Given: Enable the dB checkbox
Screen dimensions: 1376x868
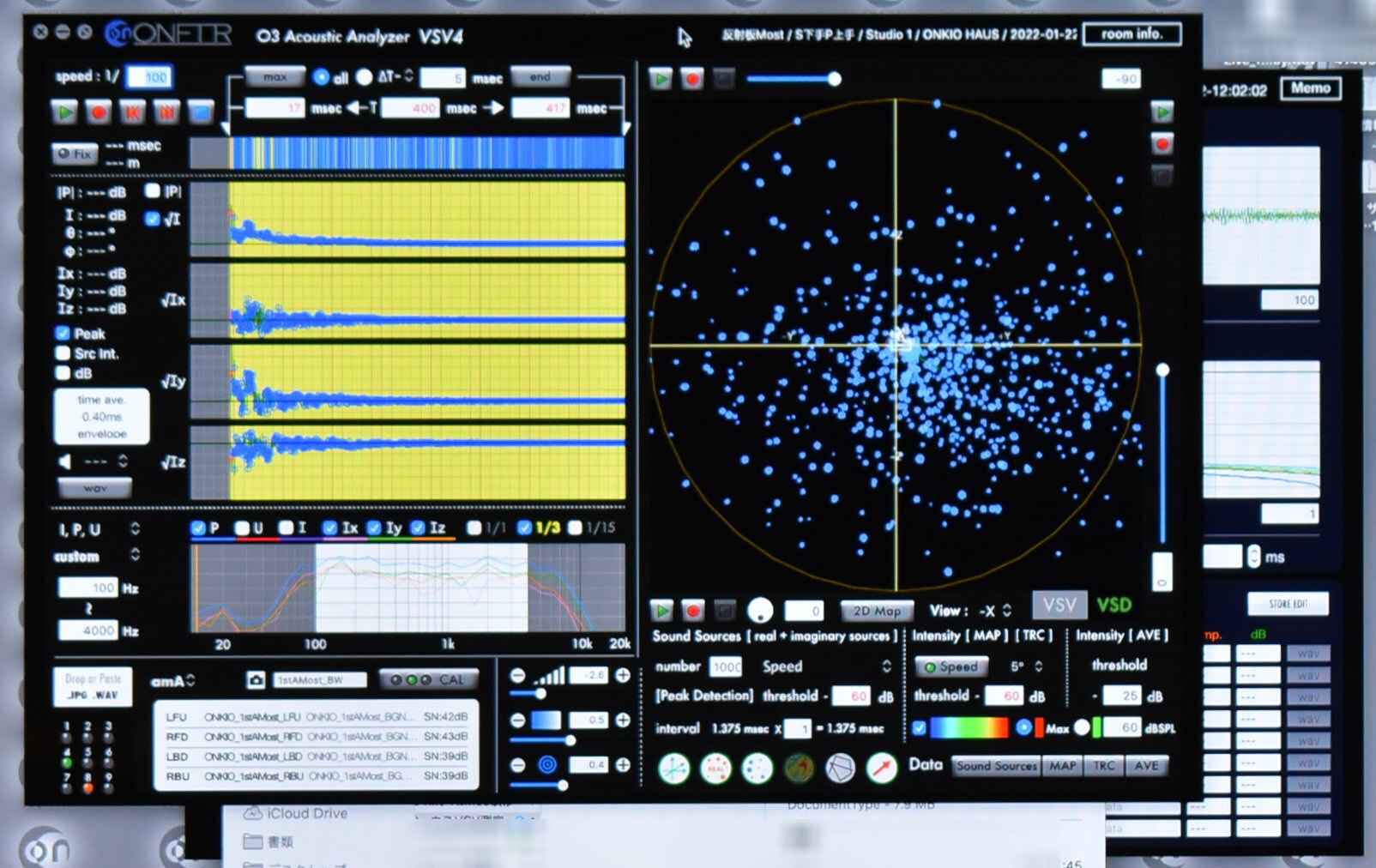Looking at the screenshot, I should coord(63,372).
